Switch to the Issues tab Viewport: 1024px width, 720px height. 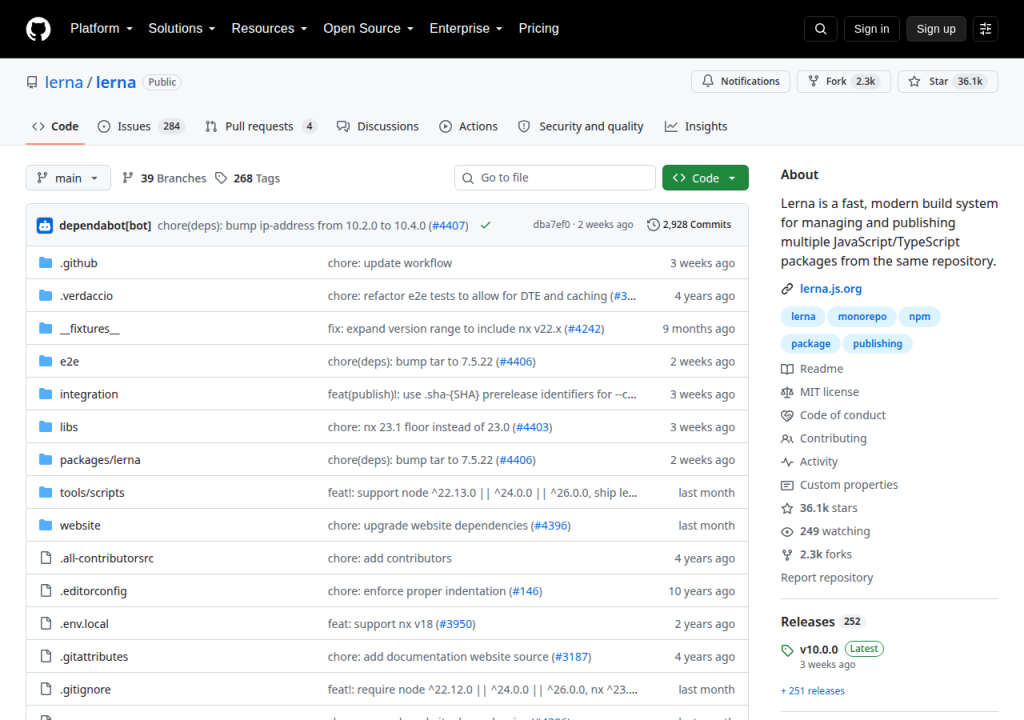coord(140,127)
